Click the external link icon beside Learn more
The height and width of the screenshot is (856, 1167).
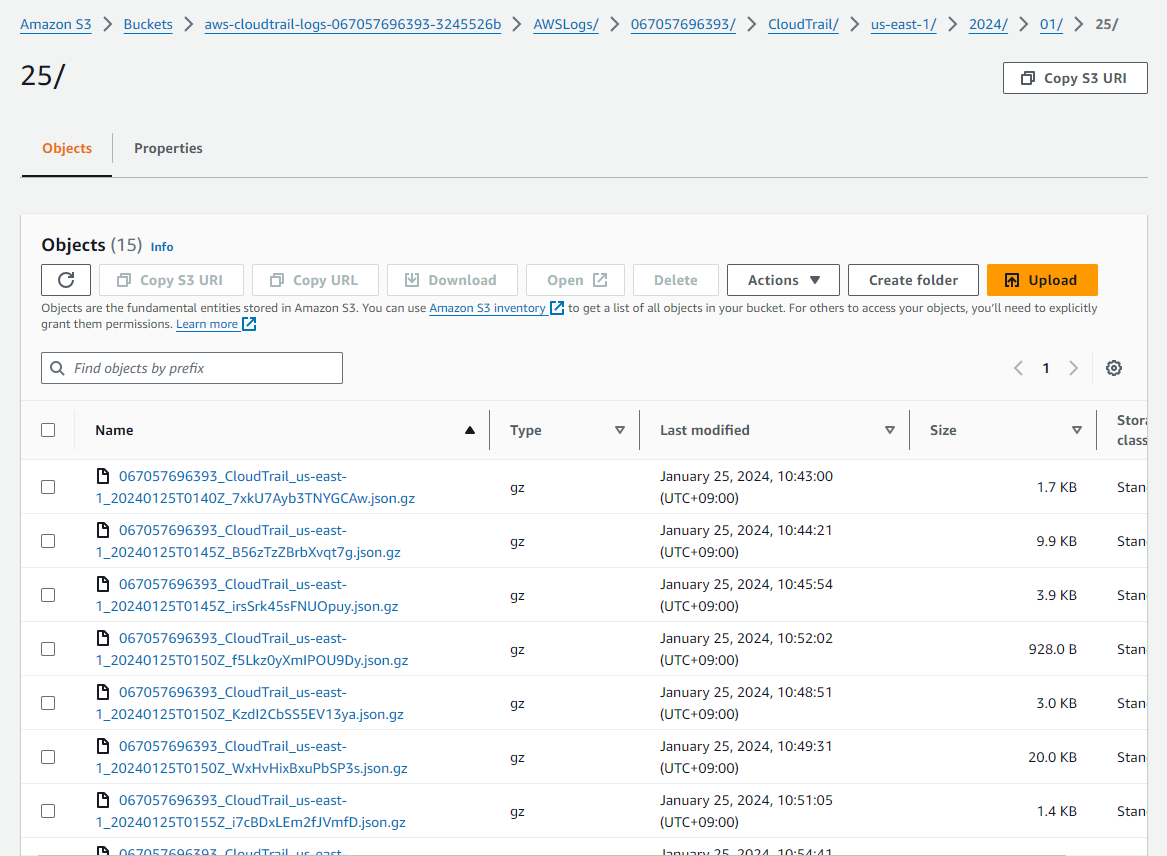249,324
